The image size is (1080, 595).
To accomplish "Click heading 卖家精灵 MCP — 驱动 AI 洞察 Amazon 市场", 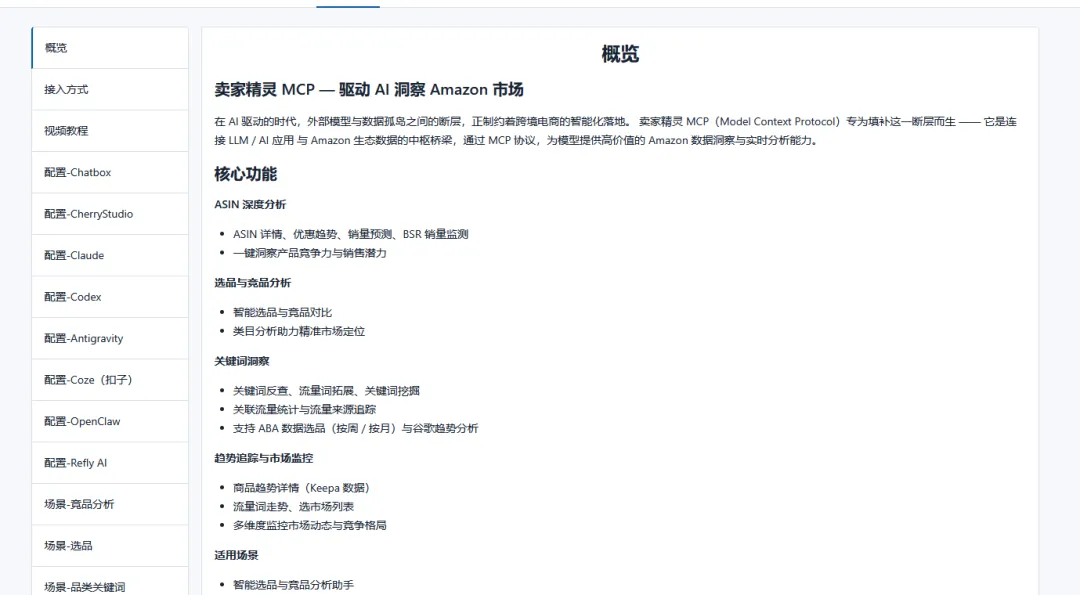I will click(x=368, y=90).
